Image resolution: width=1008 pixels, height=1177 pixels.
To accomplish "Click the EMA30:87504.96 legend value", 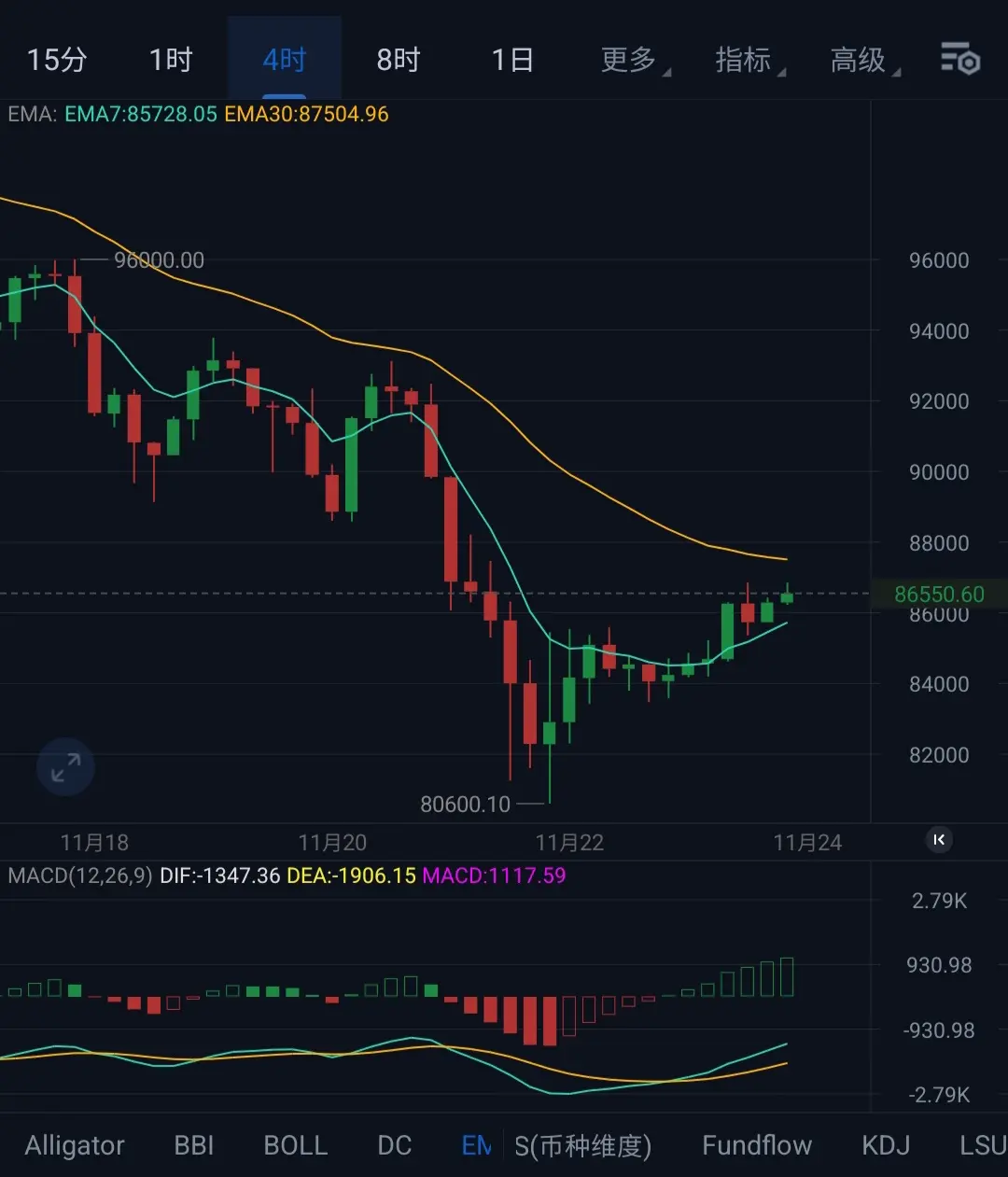I will [x=306, y=114].
